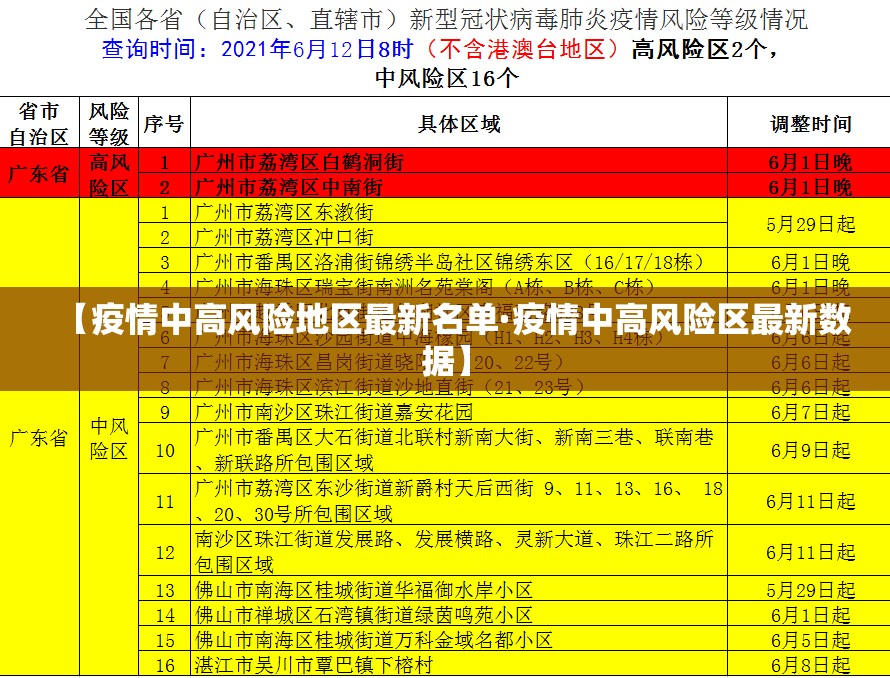The width and height of the screenshot is (890, 678).
Task: Select 6月1日晚 in the 白鹤洞街 row
Action: pyautogui.click(x=810, y=162)
